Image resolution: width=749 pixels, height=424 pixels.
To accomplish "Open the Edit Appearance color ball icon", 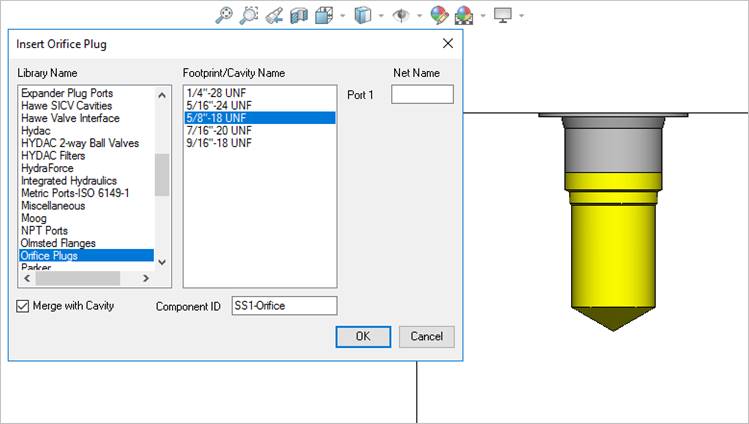I will [439, 16].
